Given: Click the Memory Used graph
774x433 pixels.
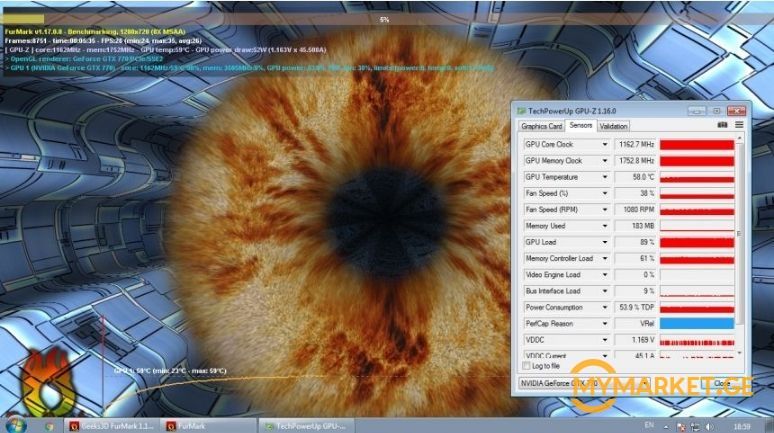Looking at the screenshot, I should [697, 226].
